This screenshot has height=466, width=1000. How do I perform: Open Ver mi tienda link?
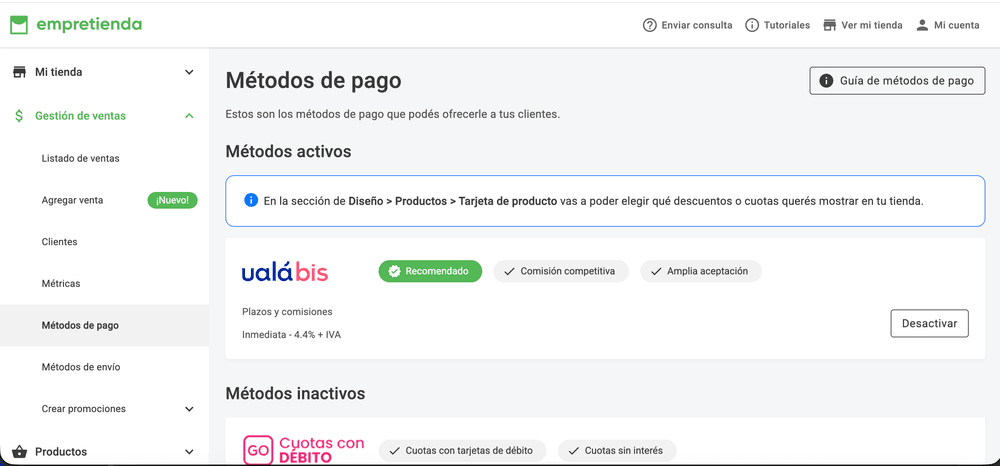click(x=872, y=25)
